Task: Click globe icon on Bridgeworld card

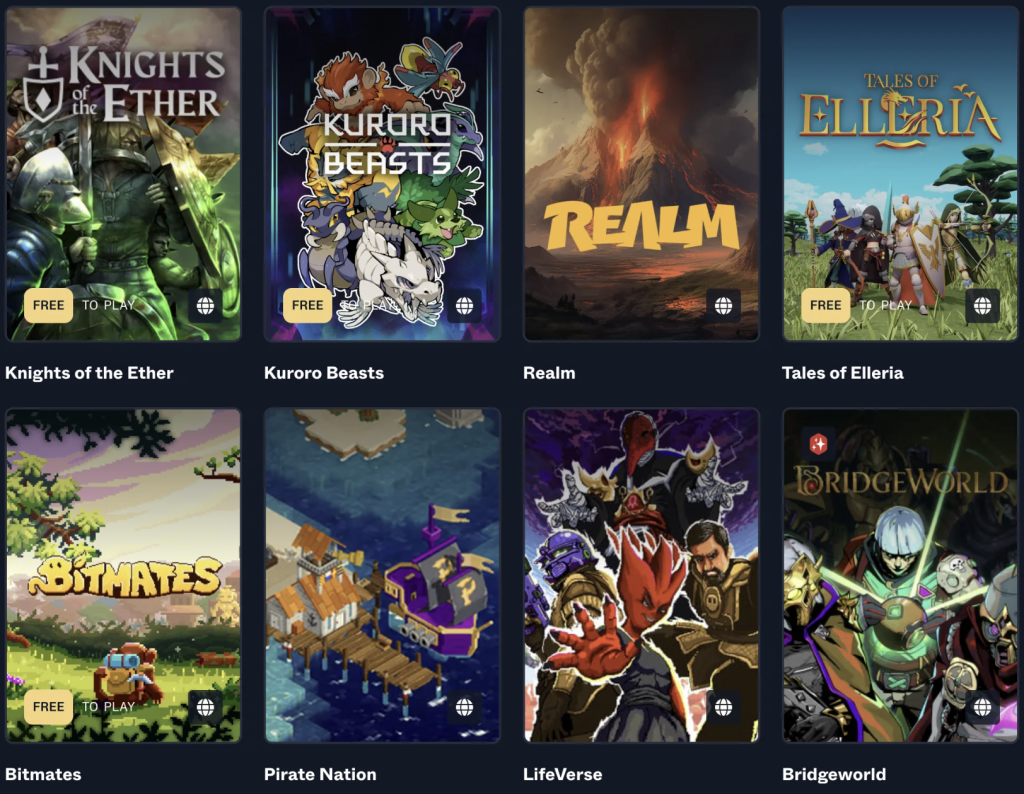Action: 982,707
